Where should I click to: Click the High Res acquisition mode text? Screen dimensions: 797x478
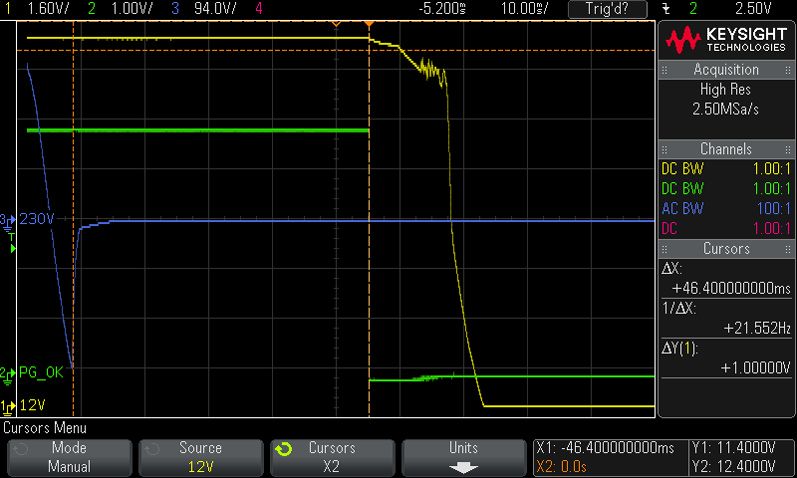[x=725, y=89]
